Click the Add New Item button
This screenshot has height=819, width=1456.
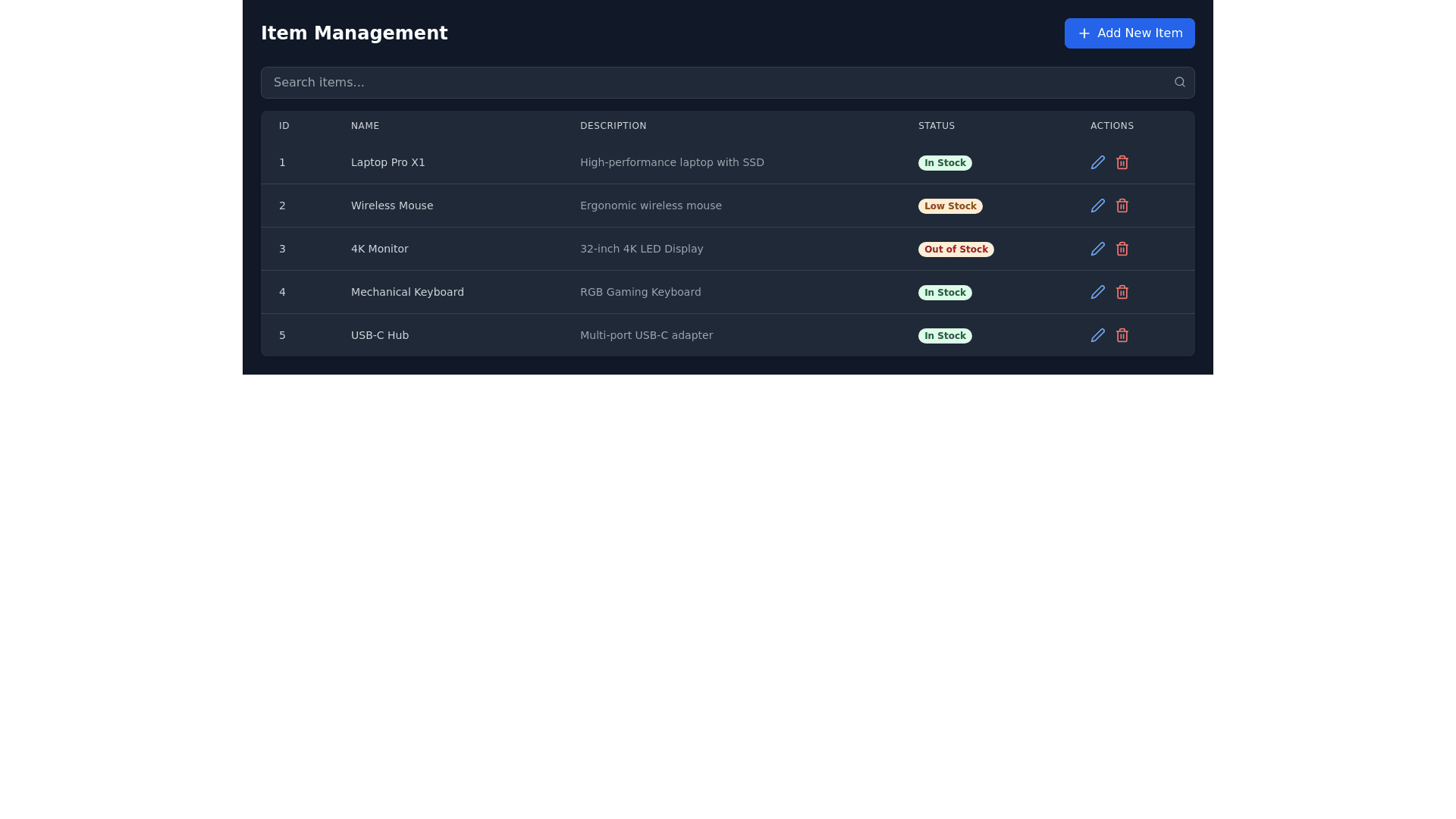tap(1129, 33)
